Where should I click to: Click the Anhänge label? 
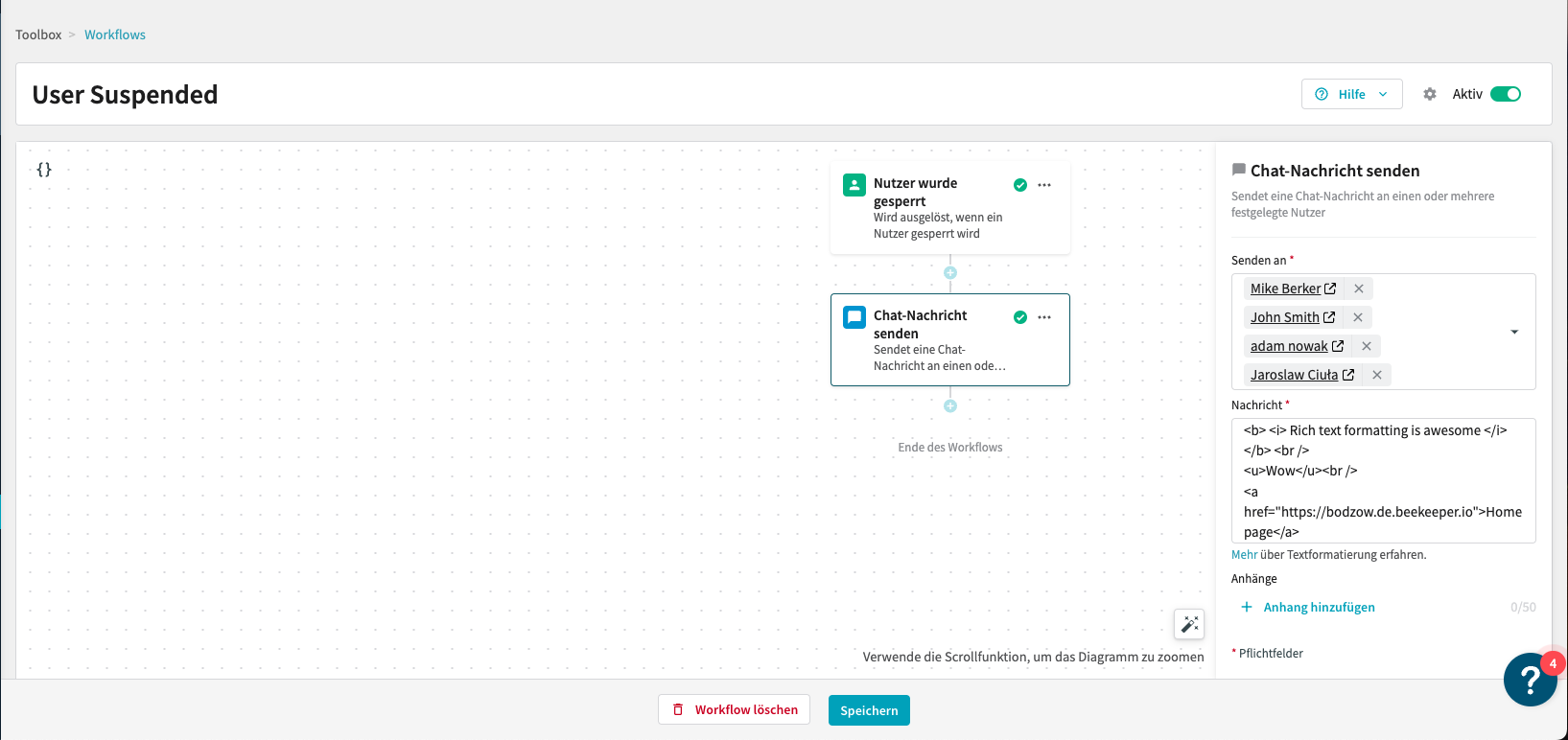[1254, 579]
